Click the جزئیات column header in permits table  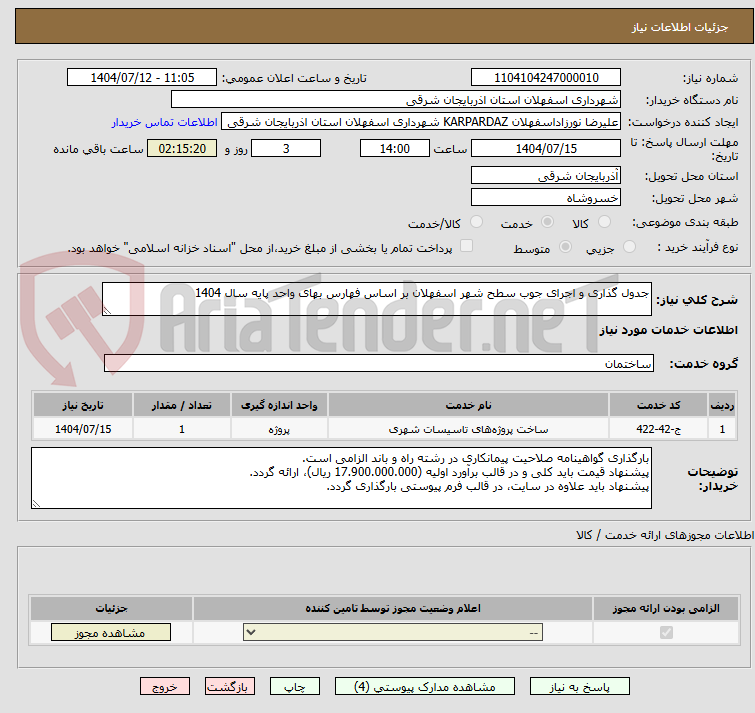111,608
